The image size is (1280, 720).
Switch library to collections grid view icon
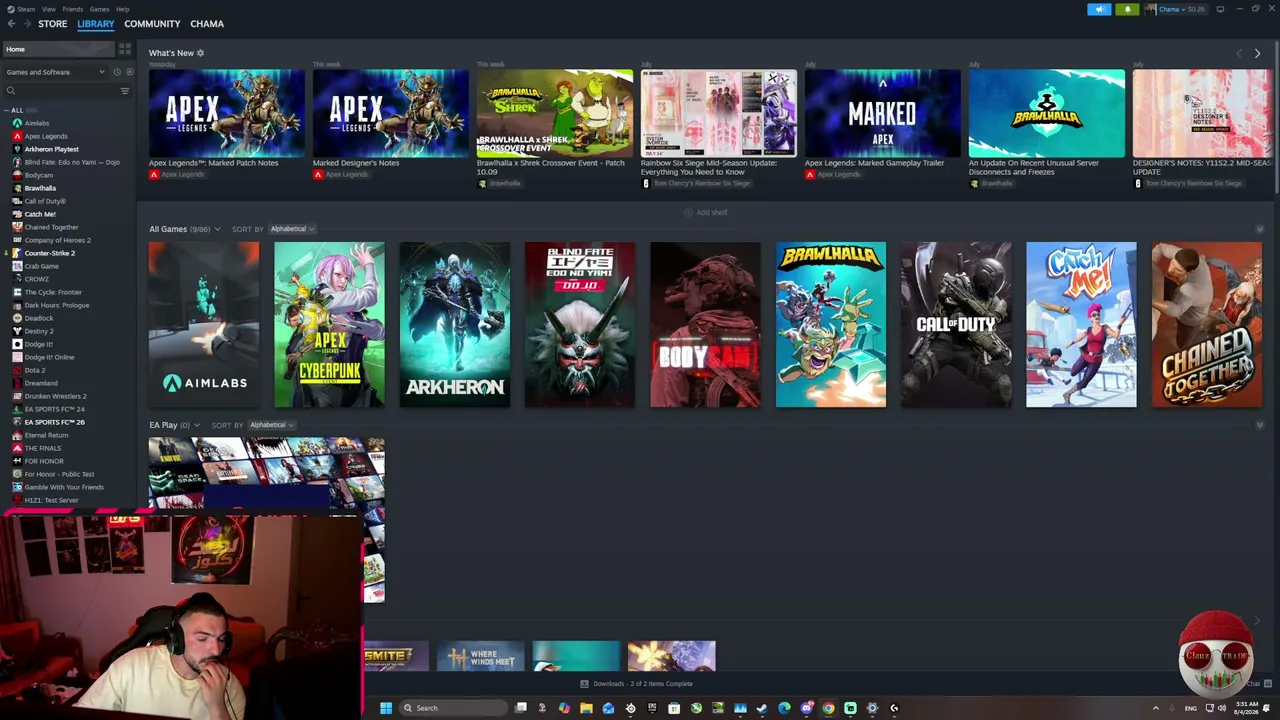point(125,48)
